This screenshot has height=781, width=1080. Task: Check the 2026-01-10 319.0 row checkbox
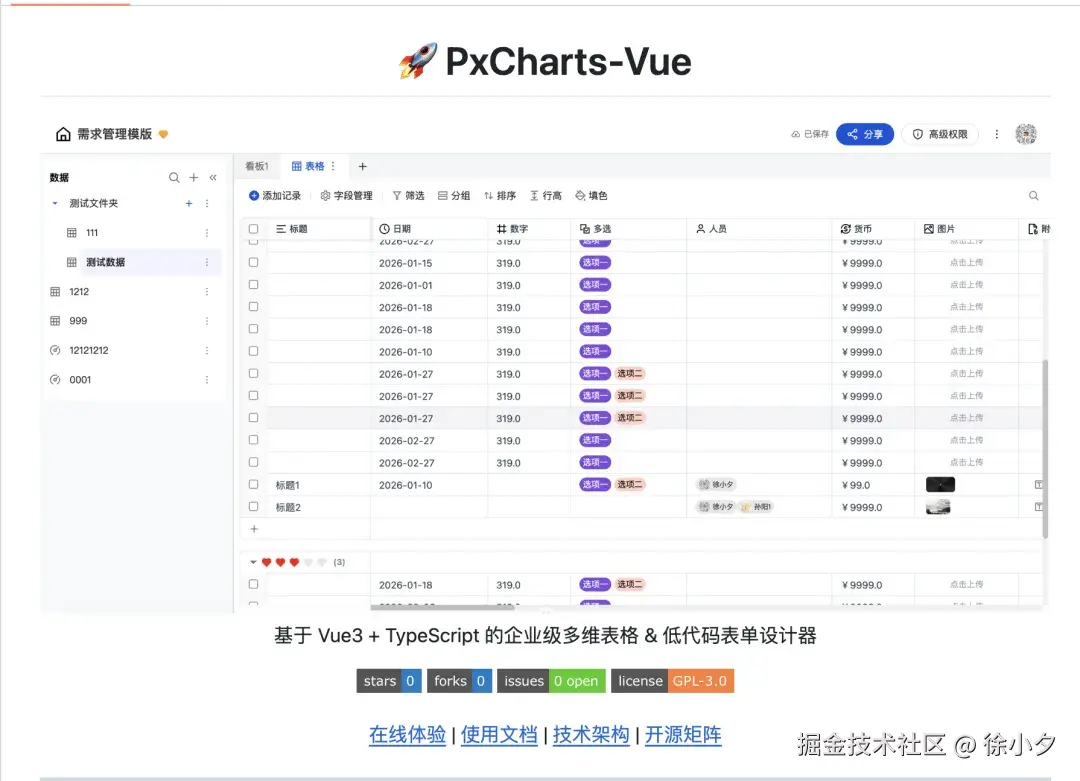253,351
